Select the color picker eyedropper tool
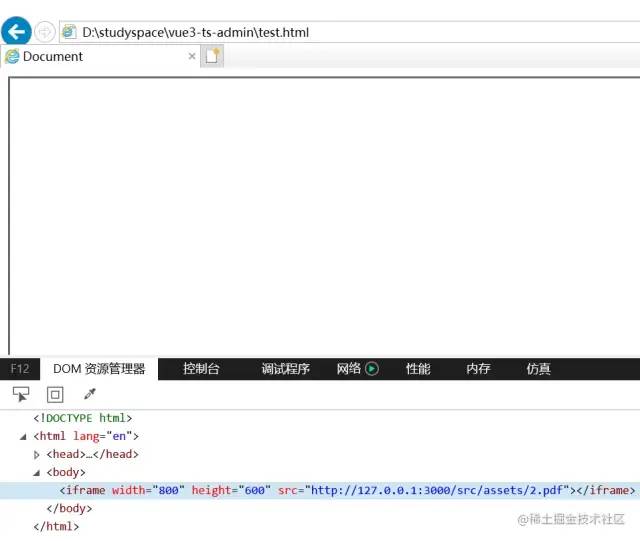This screenshot has width=640, height=541. (89, 394)
